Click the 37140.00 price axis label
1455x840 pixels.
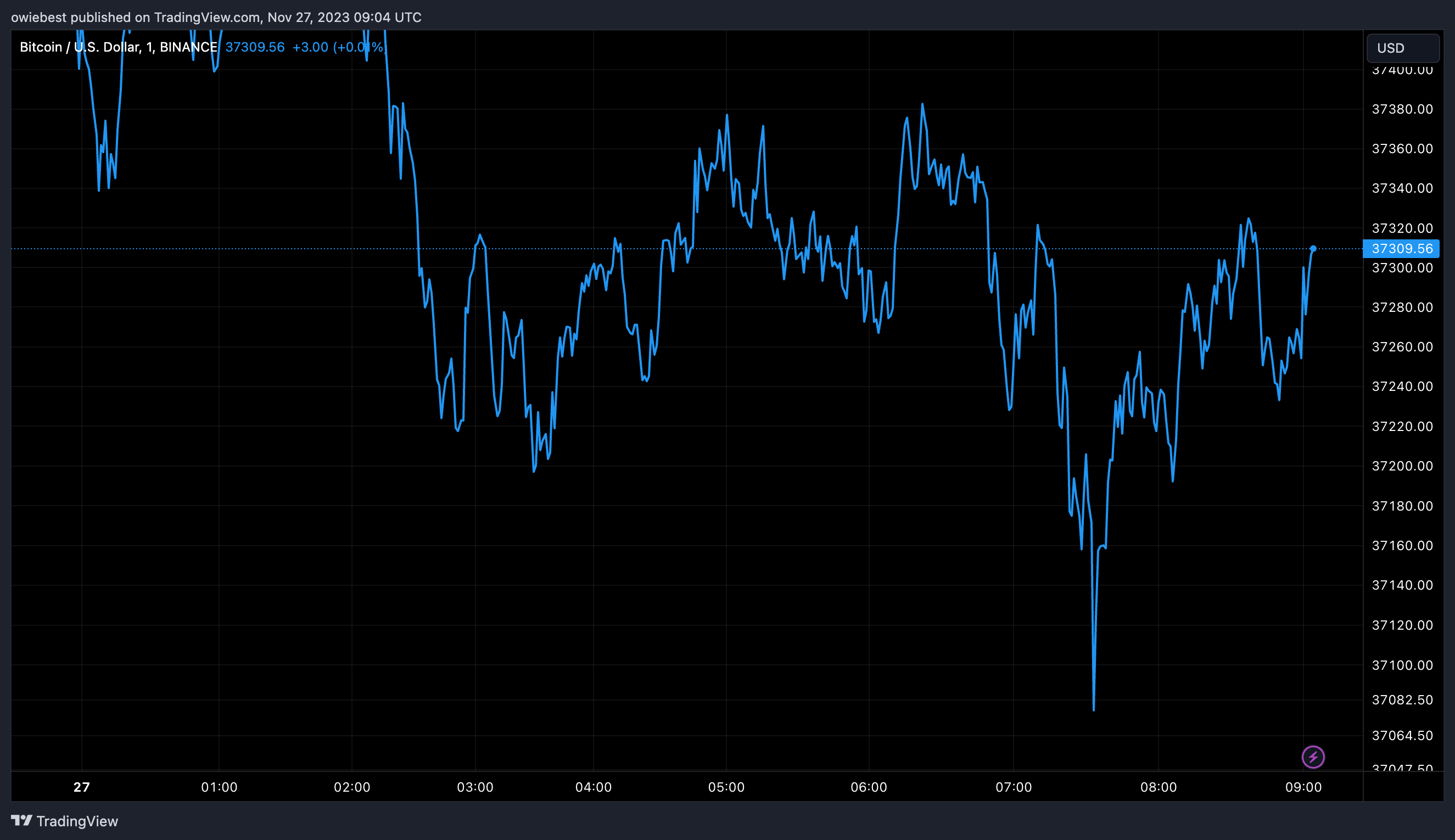(1402, 585)
